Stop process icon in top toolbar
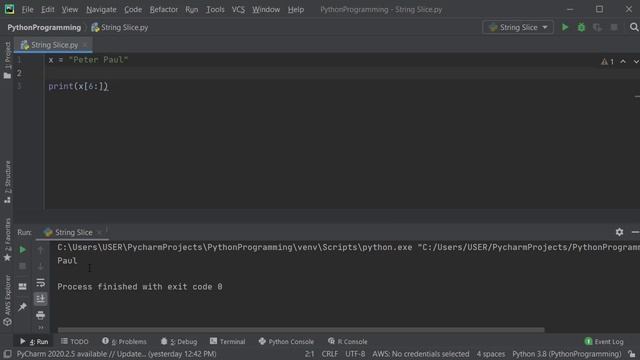Image resolution: width=640 pixels, height=360 pixels. 614,27
